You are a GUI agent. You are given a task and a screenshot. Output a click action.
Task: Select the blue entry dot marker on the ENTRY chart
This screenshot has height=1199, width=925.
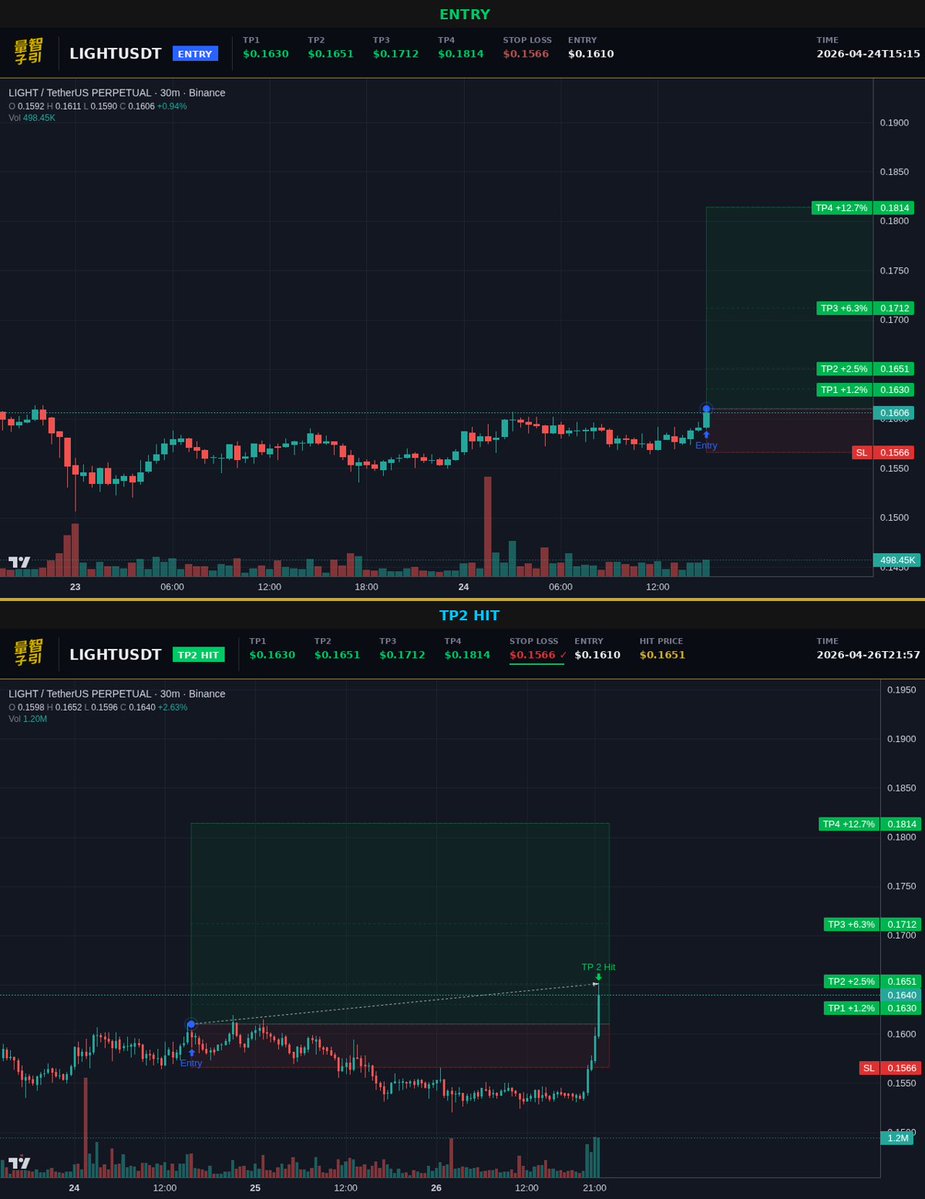706,408
